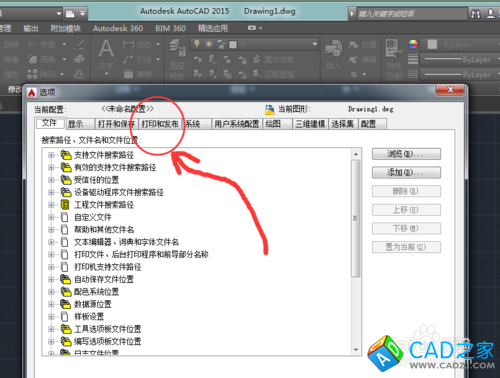This screenshot has width=500, height=378.
Task: Click the 工程文件搜索路径 yellow file icon
Action: (65, 205)
